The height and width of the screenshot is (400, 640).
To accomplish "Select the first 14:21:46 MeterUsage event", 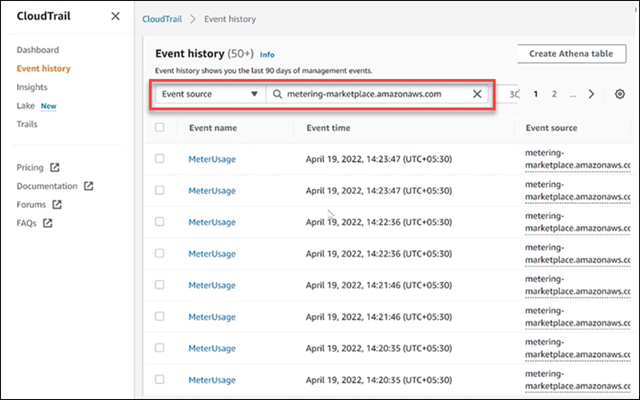I will pos(160,284).
